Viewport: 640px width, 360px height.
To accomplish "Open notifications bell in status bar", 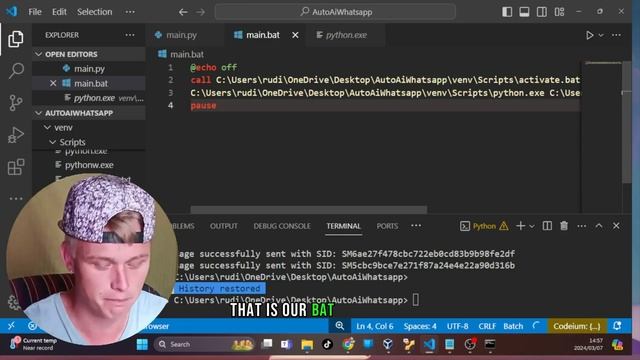I will tap(617, 326).
